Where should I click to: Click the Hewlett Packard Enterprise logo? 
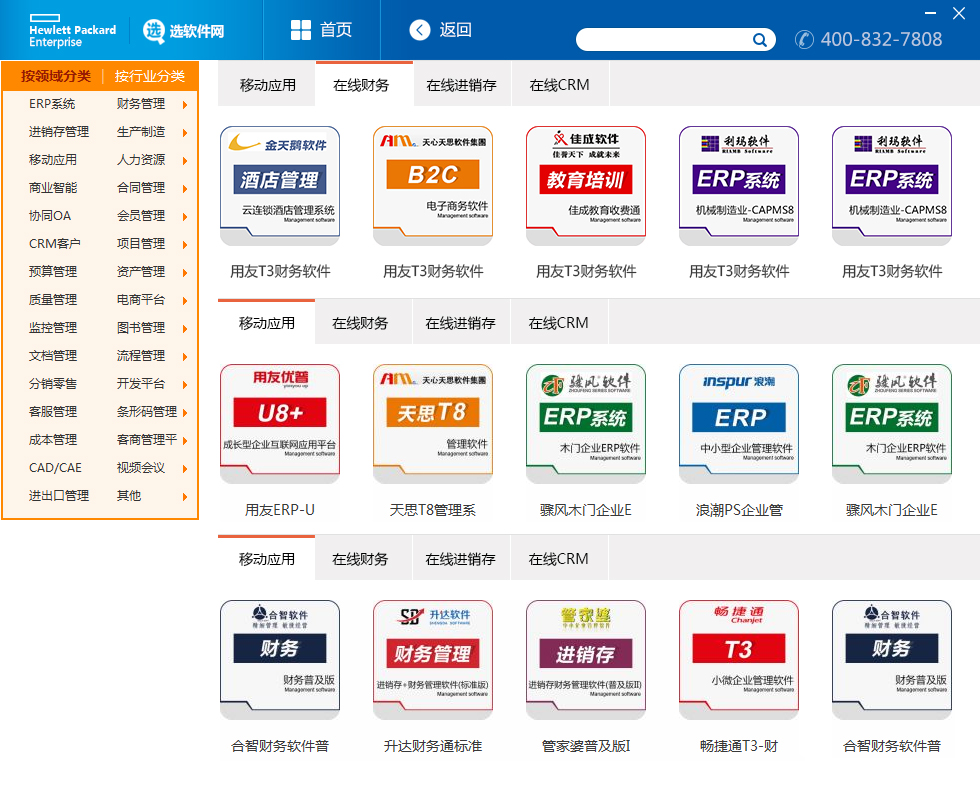tap(72, 31)
